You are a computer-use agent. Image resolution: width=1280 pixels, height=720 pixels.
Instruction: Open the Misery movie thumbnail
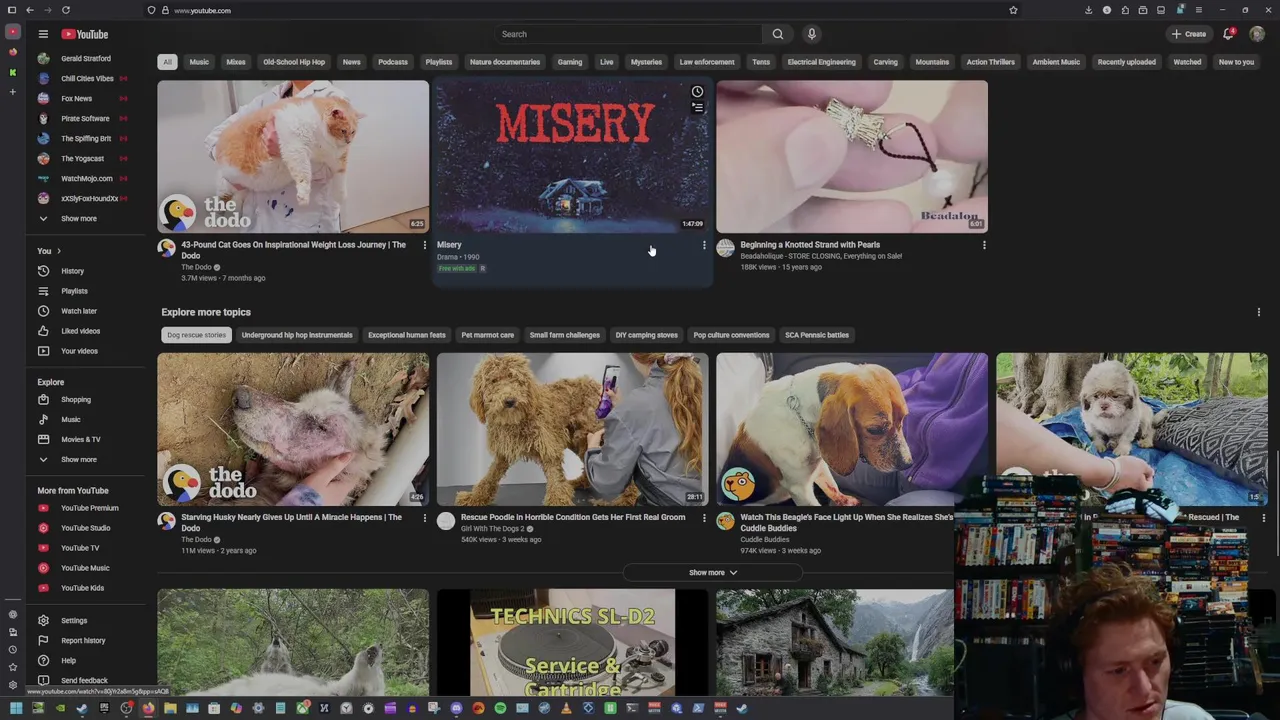click(572, 157)
